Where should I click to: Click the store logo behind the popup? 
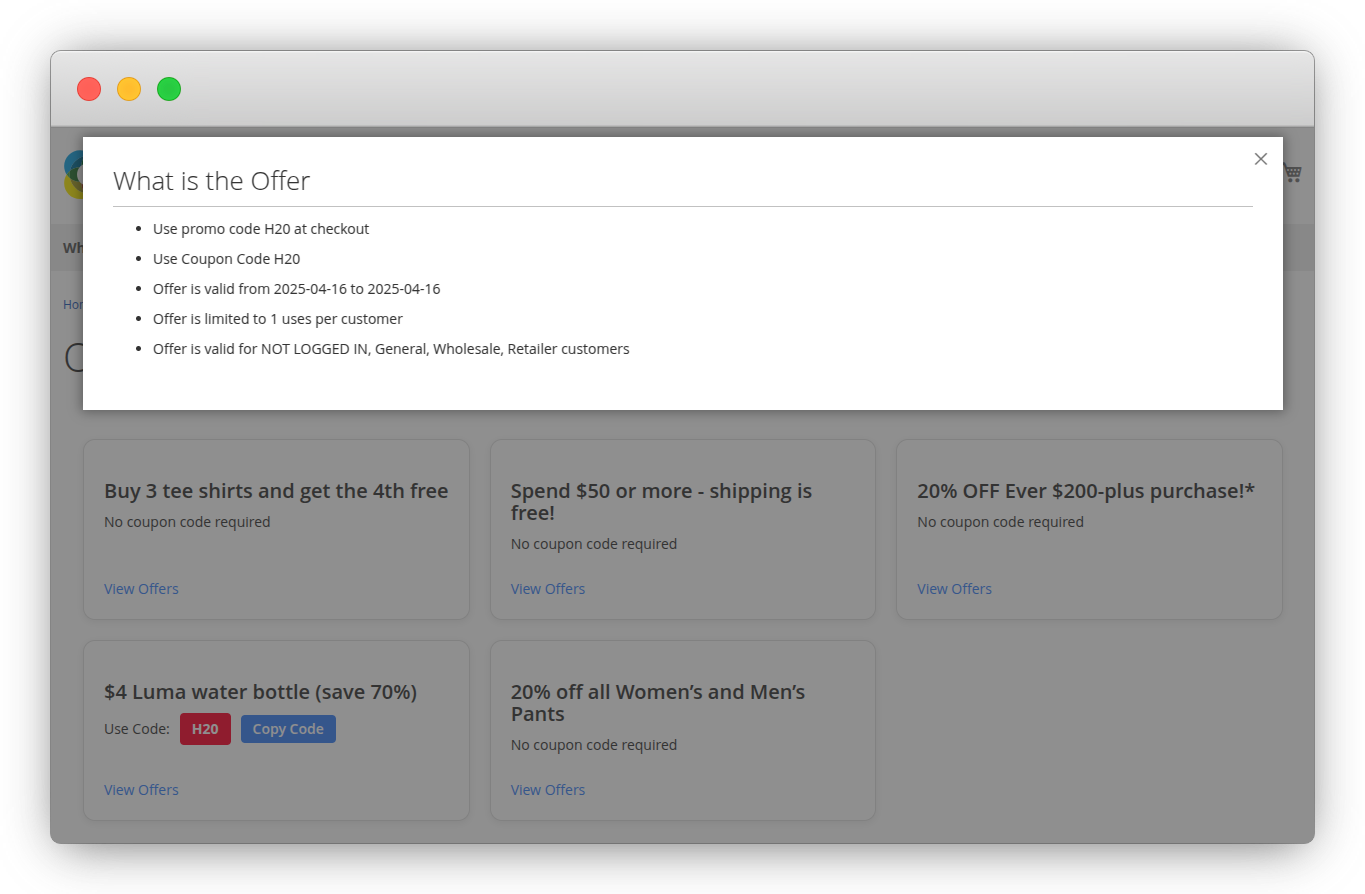click(72, 173)
